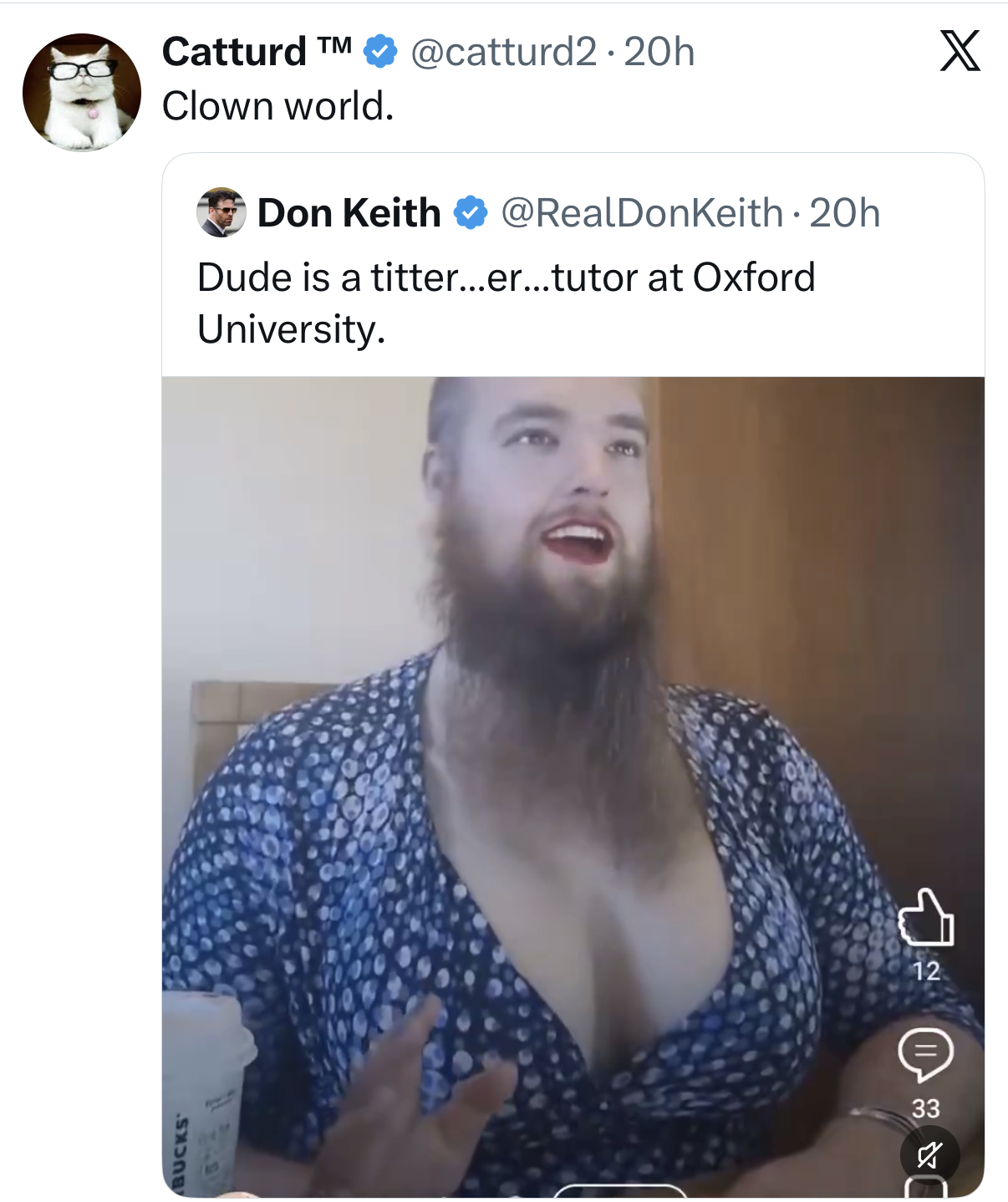Unmute the video sound
The height and width of the screenshot is (1202, 1008).
pyautogui.click(x=929, y=1155)
